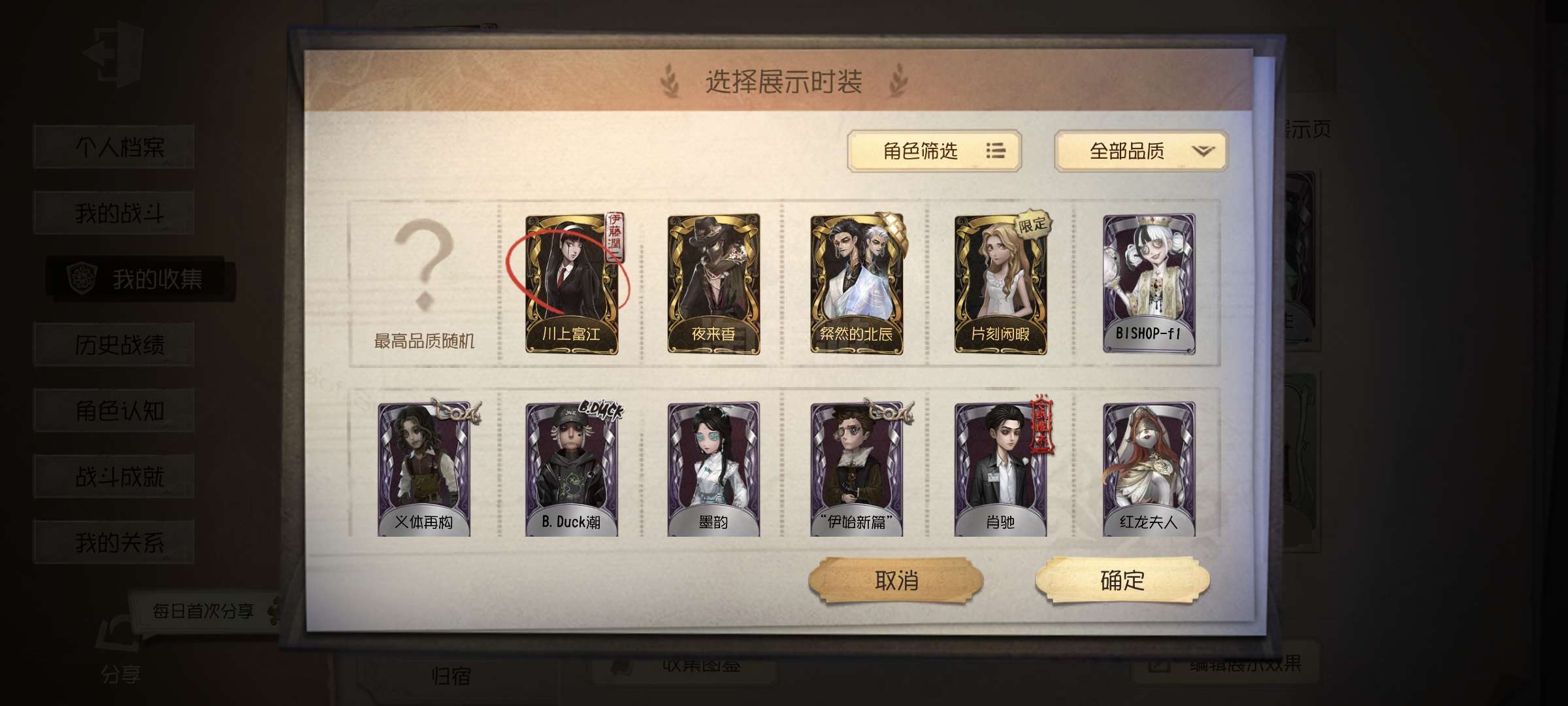Image resolution: width=1568 pixels, height=706 pixels.
Task: Choose the 夜来香 costume card
Action: [713, 284]
